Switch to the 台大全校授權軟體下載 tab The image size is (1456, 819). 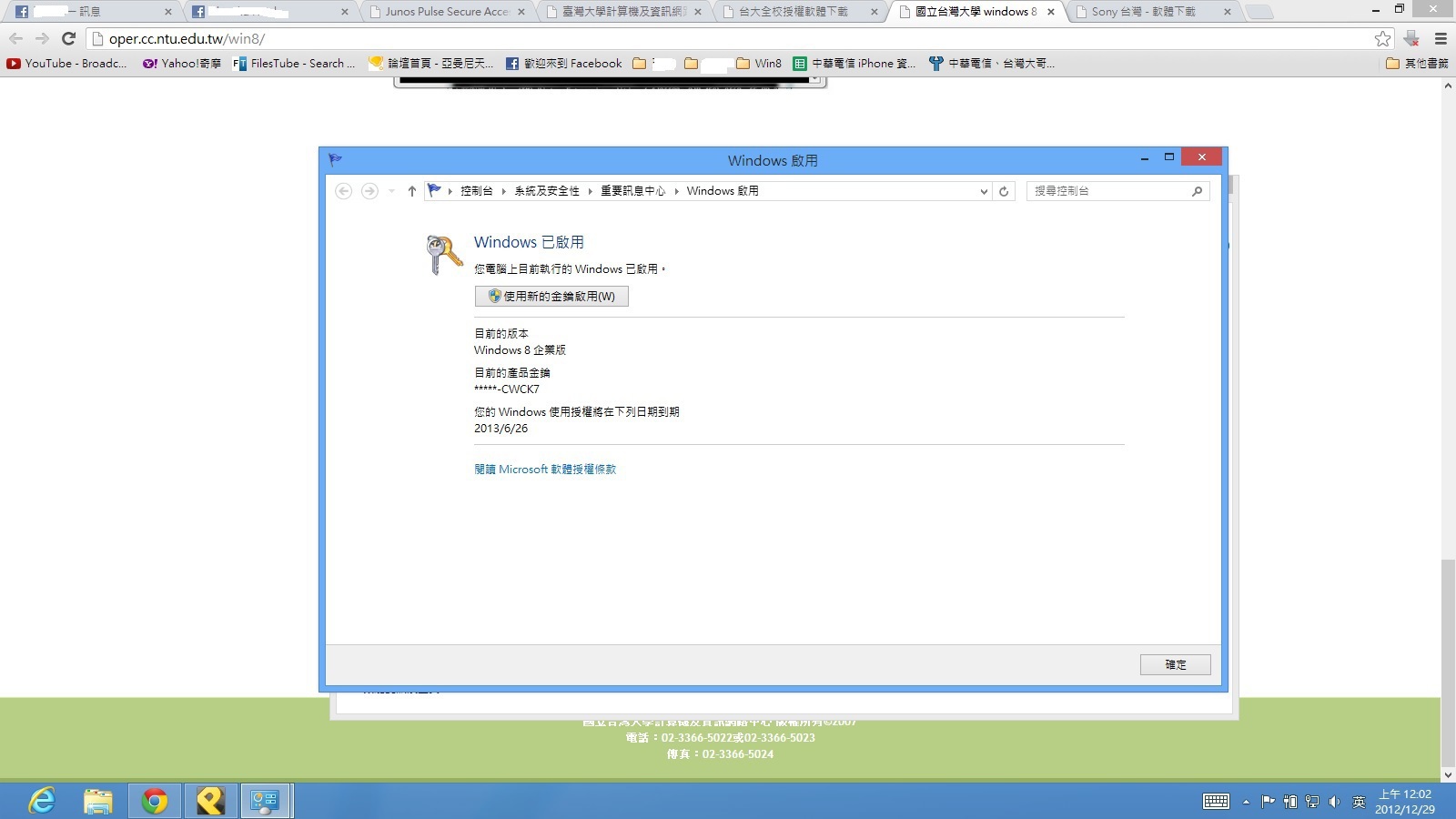(x=800, y=12)
